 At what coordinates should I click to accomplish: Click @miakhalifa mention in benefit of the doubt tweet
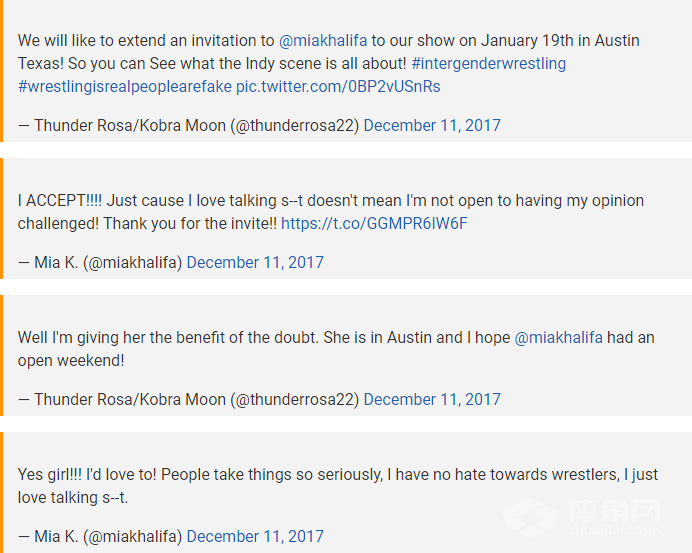(558, 338)
